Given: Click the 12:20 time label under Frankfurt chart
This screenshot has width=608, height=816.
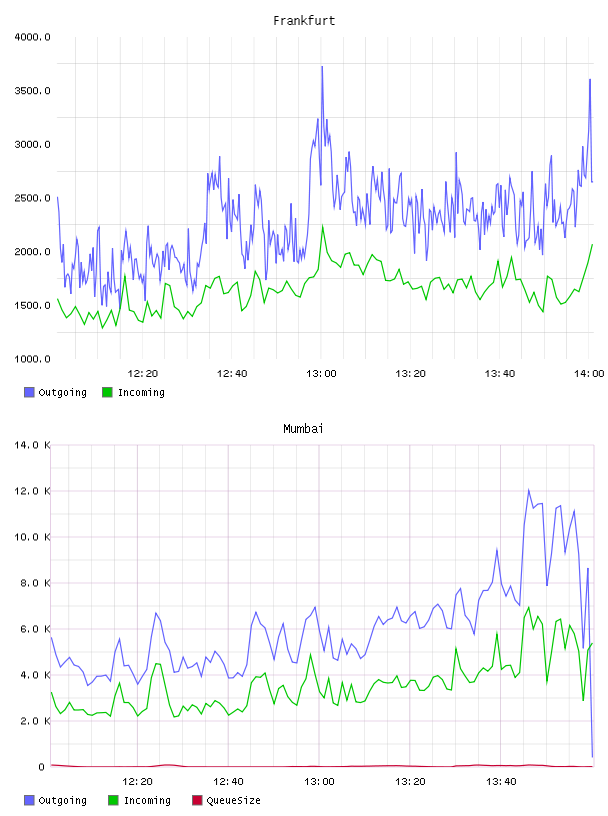Looking at the screenshot, I should click(143, 373).
